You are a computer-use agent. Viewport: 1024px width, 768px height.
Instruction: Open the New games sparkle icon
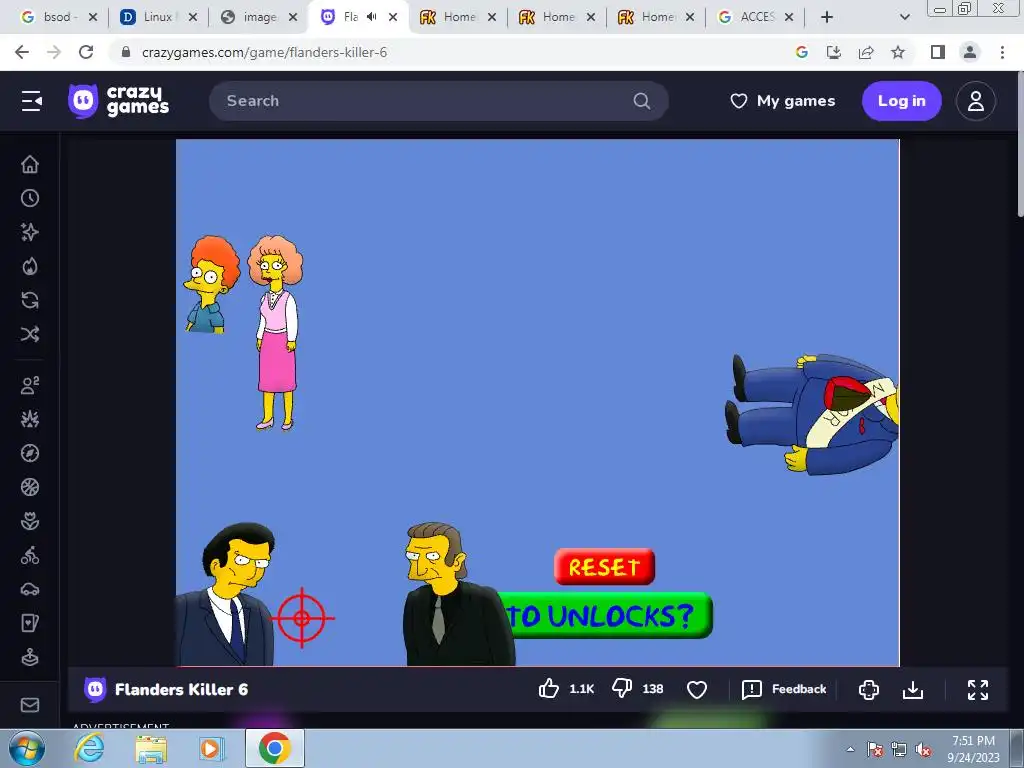click(x=30, y=232)
